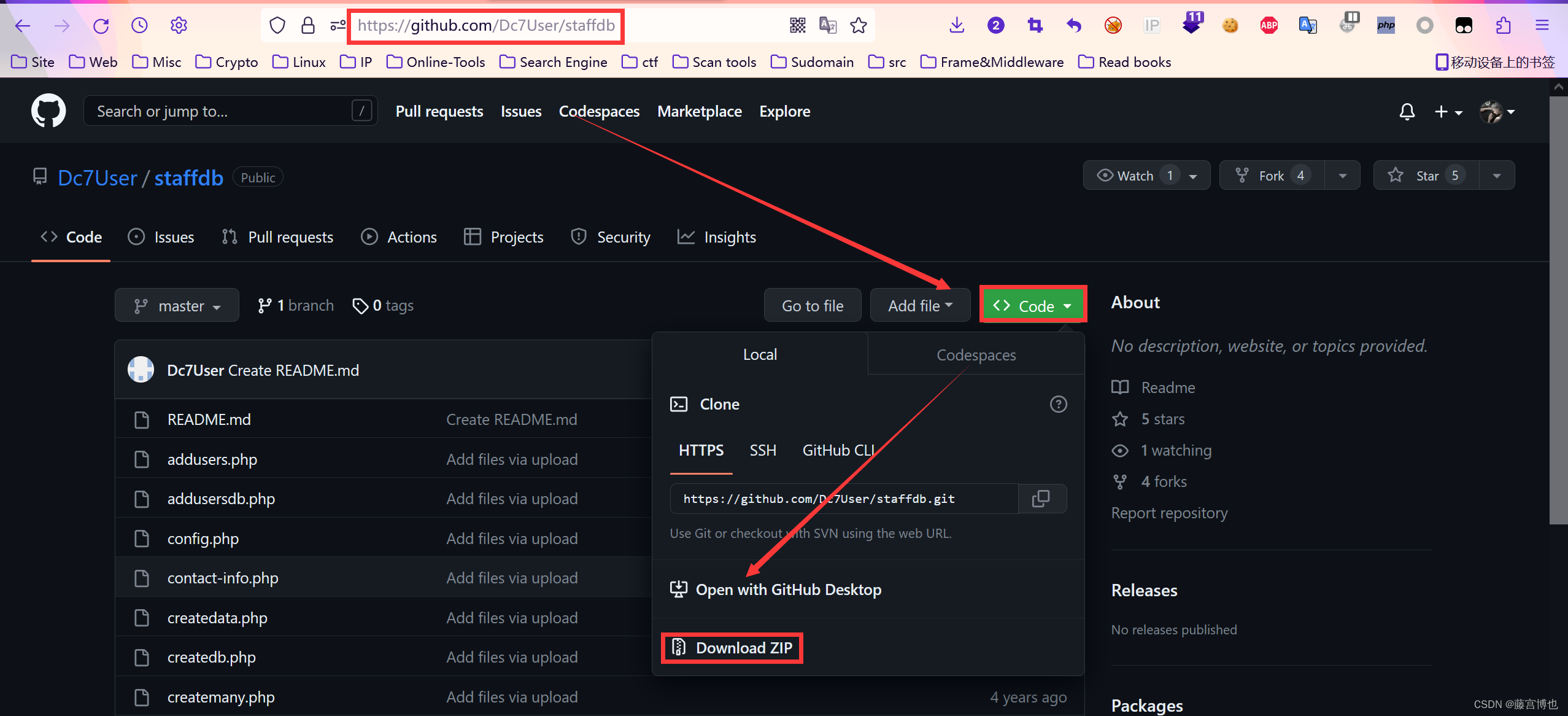Open browser settings gear icon

pos(179,26)
